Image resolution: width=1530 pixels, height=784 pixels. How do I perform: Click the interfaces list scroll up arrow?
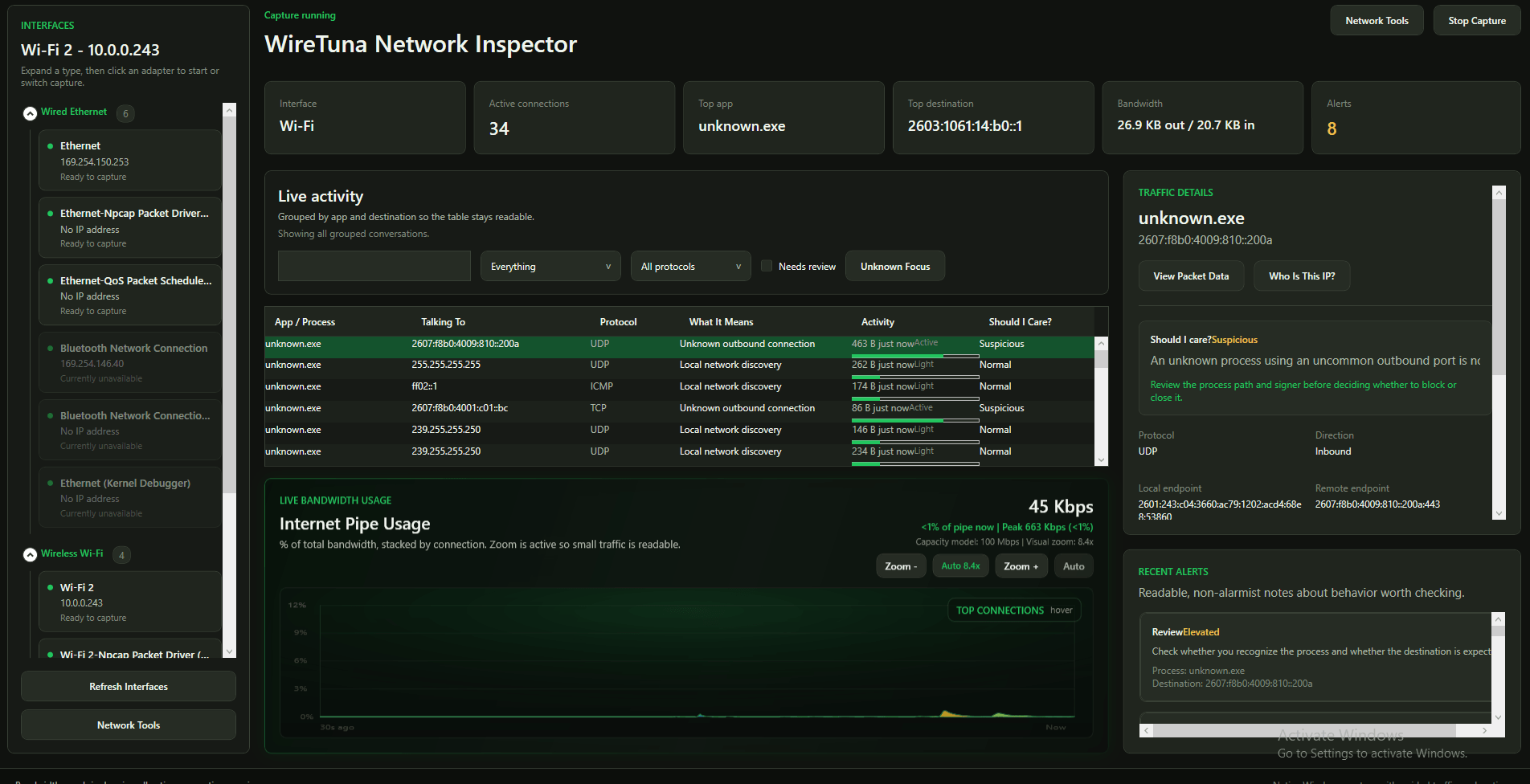pyautogui.click(x=230, y=110)
